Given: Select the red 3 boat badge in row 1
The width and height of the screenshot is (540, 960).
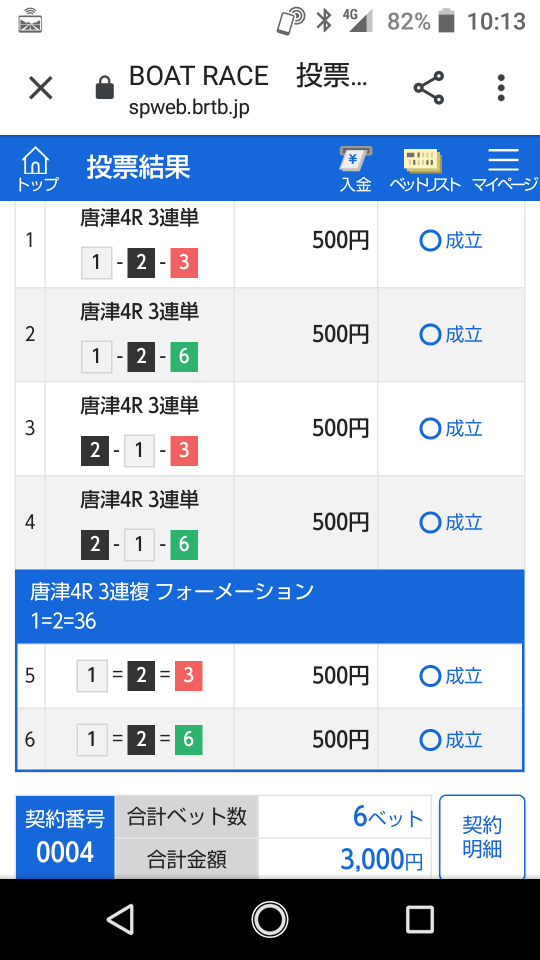Looking at the screenshot, I should (x=184, y=263).
